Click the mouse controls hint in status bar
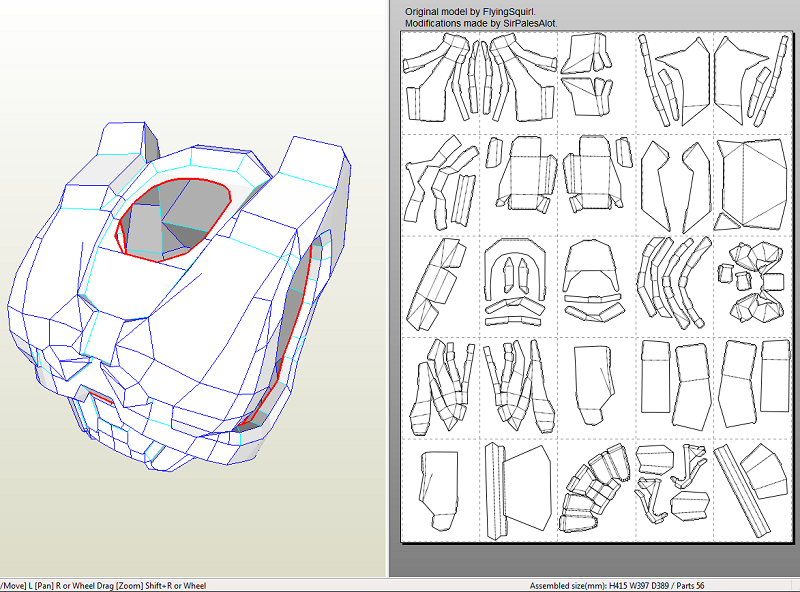The image size is (800, 592). tap(105, 585)
